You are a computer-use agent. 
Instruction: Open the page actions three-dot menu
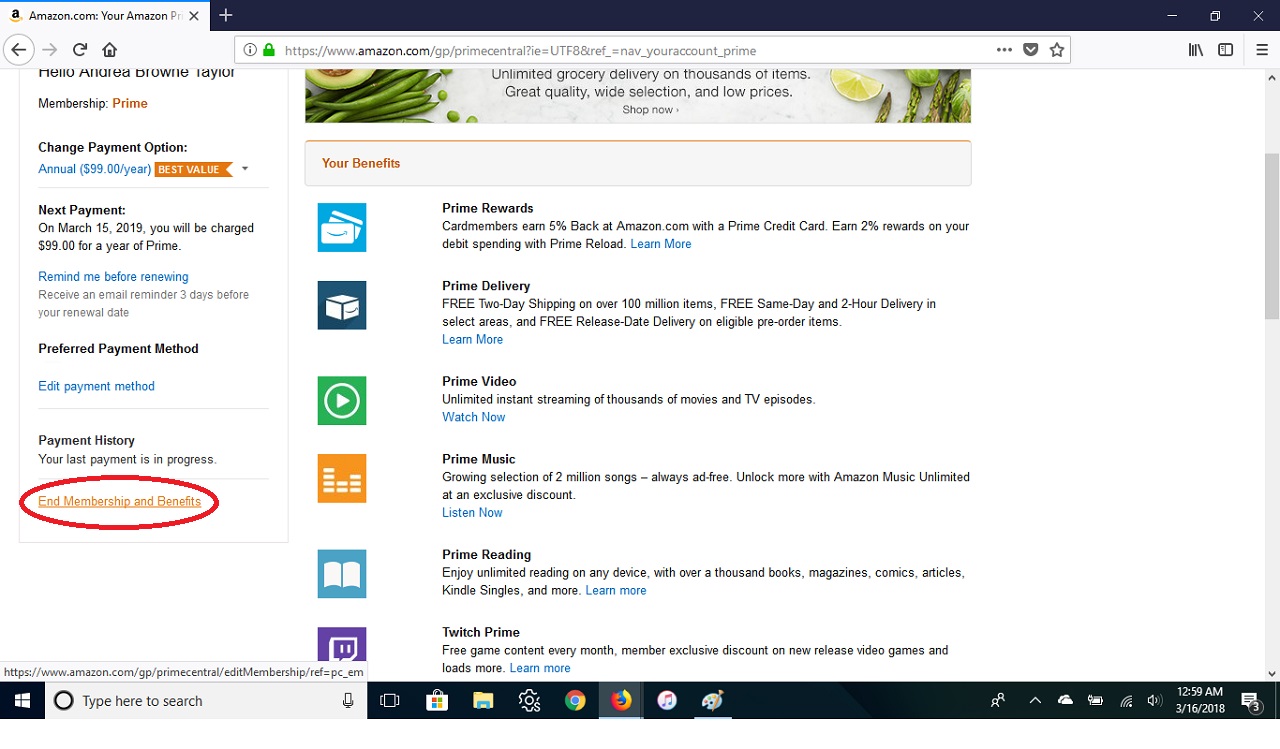[x=1004, y=50]
